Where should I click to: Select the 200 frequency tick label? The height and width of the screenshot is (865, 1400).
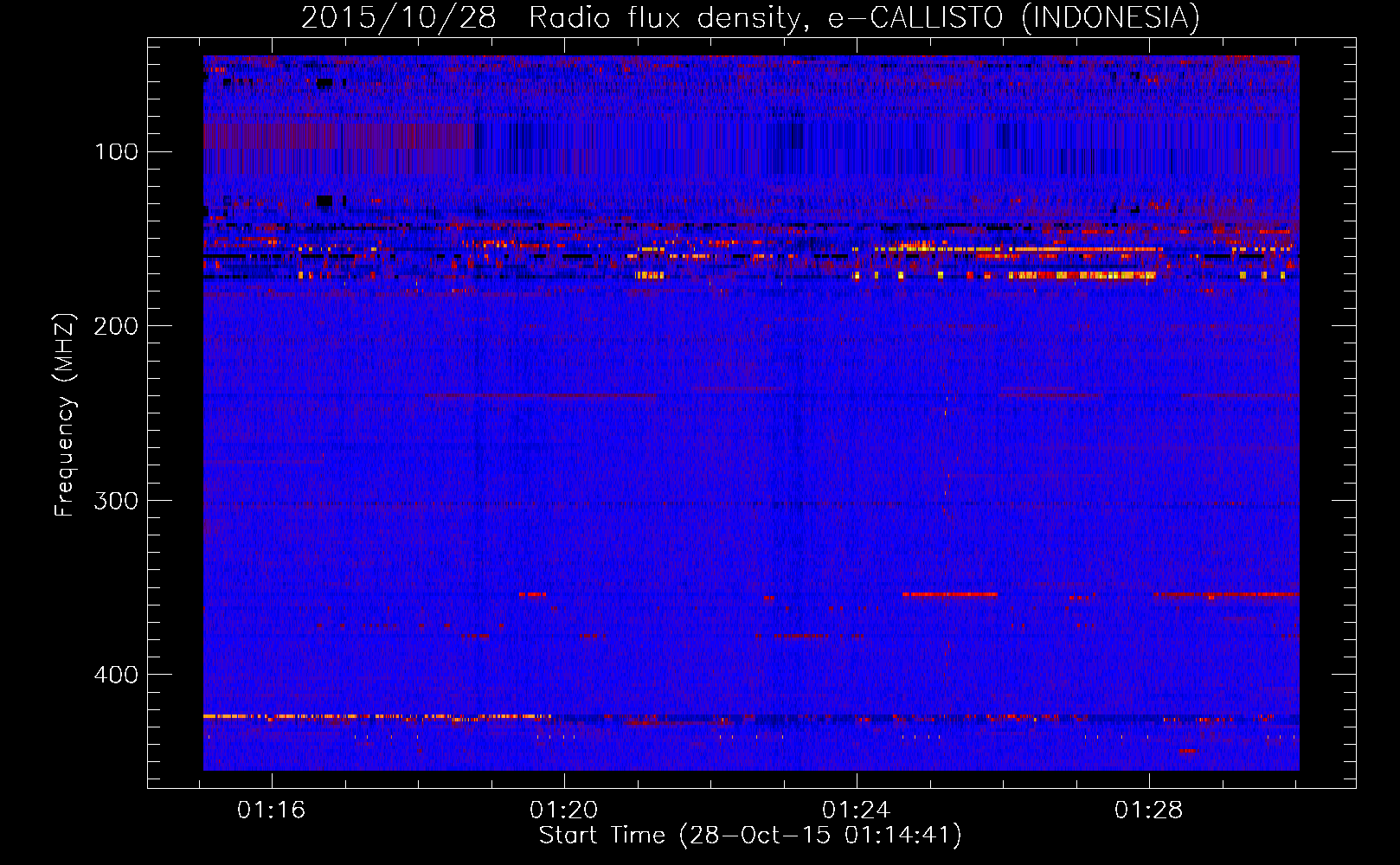[x=116, y=326]
